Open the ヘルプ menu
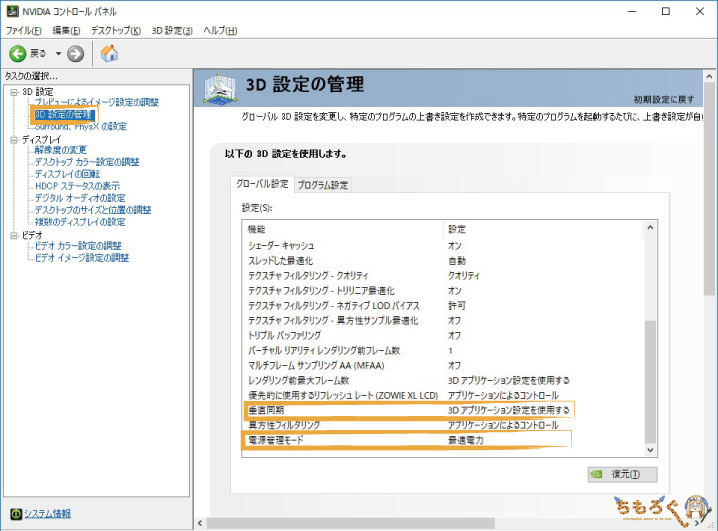This screenshot has width=718, height=531. pos(220,31)
